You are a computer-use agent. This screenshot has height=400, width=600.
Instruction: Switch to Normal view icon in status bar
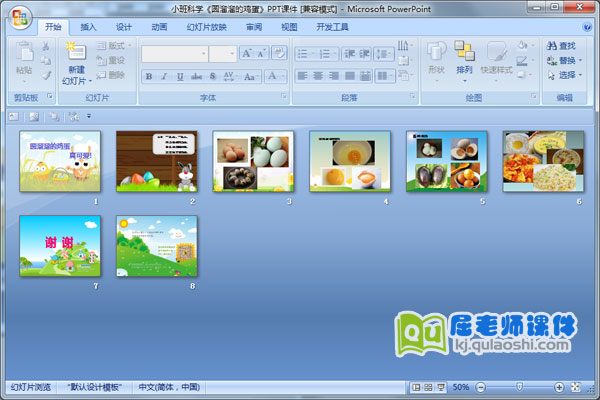tap(416, 387)
